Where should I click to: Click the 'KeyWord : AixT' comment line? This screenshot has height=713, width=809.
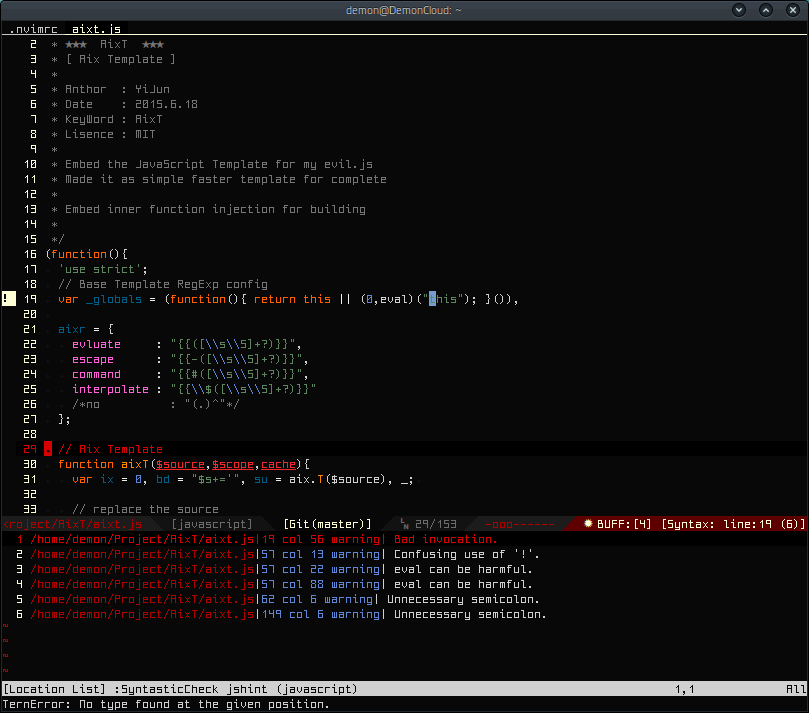[x=107, y=119]
